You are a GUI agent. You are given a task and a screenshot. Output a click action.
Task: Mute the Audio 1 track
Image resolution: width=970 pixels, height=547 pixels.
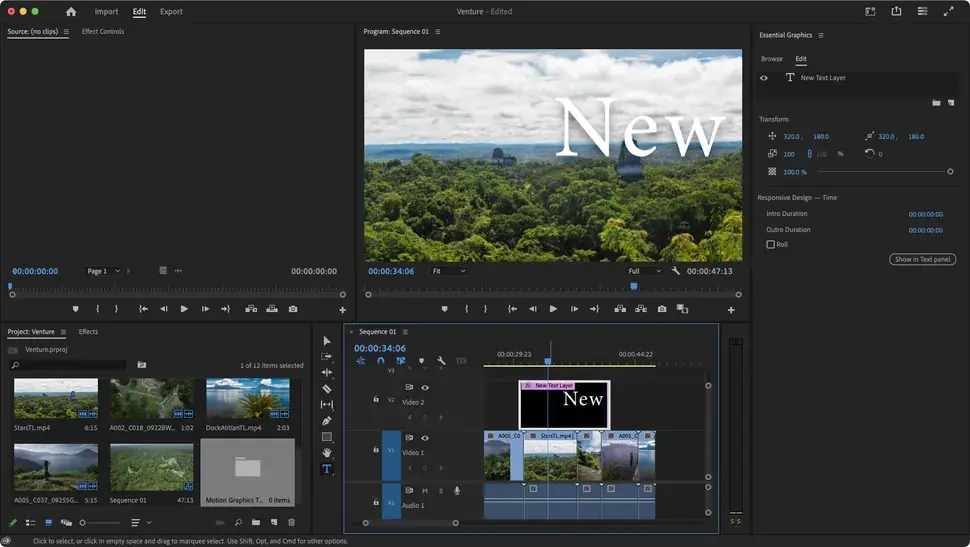[425, 491]
